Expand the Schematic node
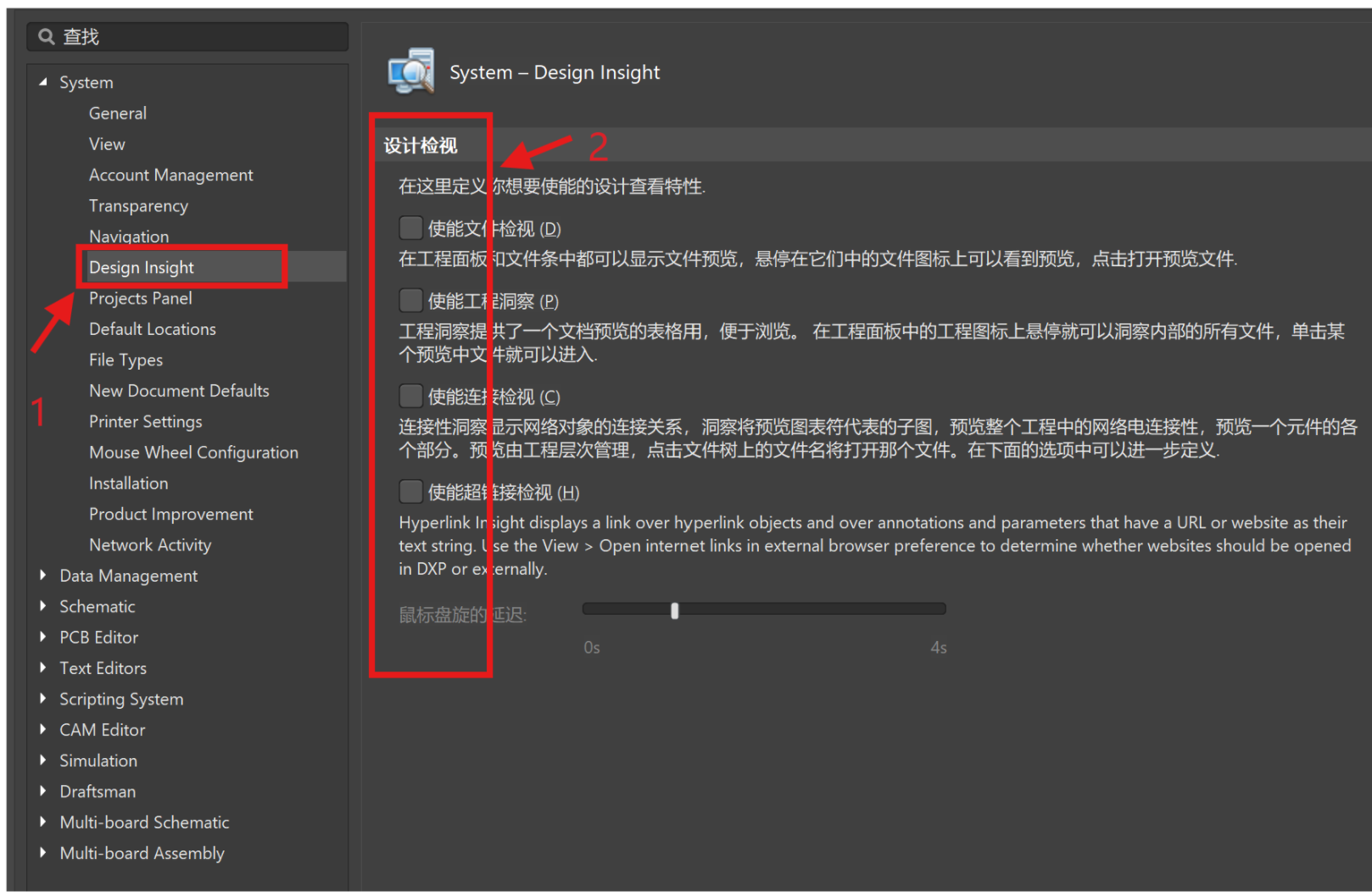Viewport: 1372px width, 892px height. (x=43, y=606)
